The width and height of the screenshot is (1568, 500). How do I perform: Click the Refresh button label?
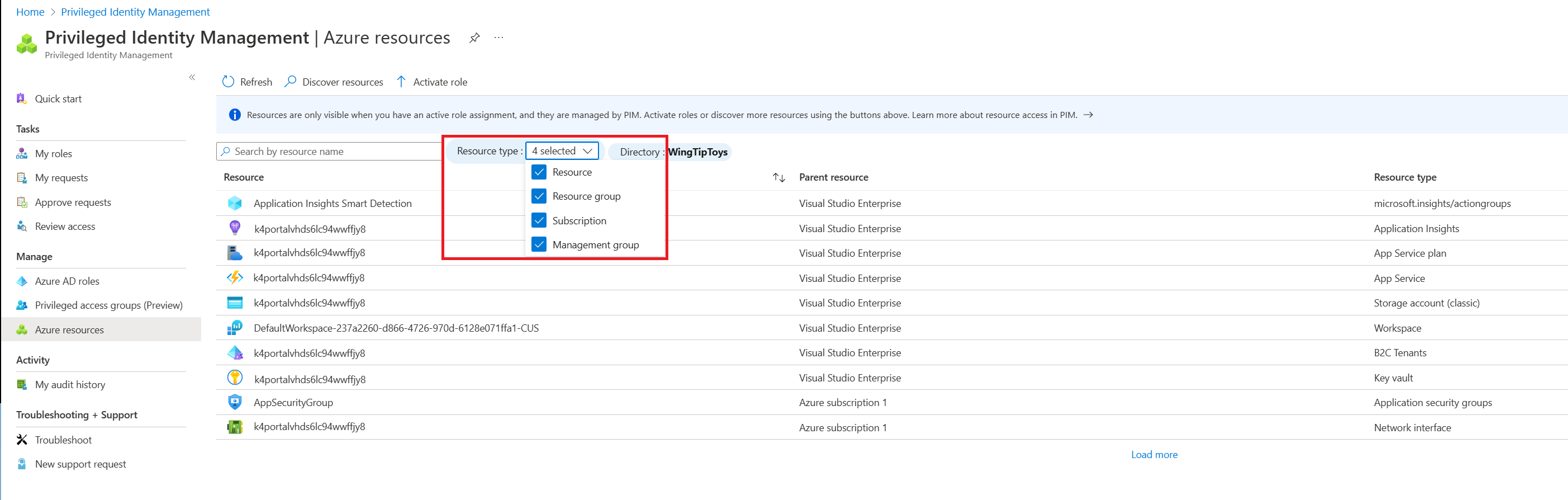click(256, 82)
